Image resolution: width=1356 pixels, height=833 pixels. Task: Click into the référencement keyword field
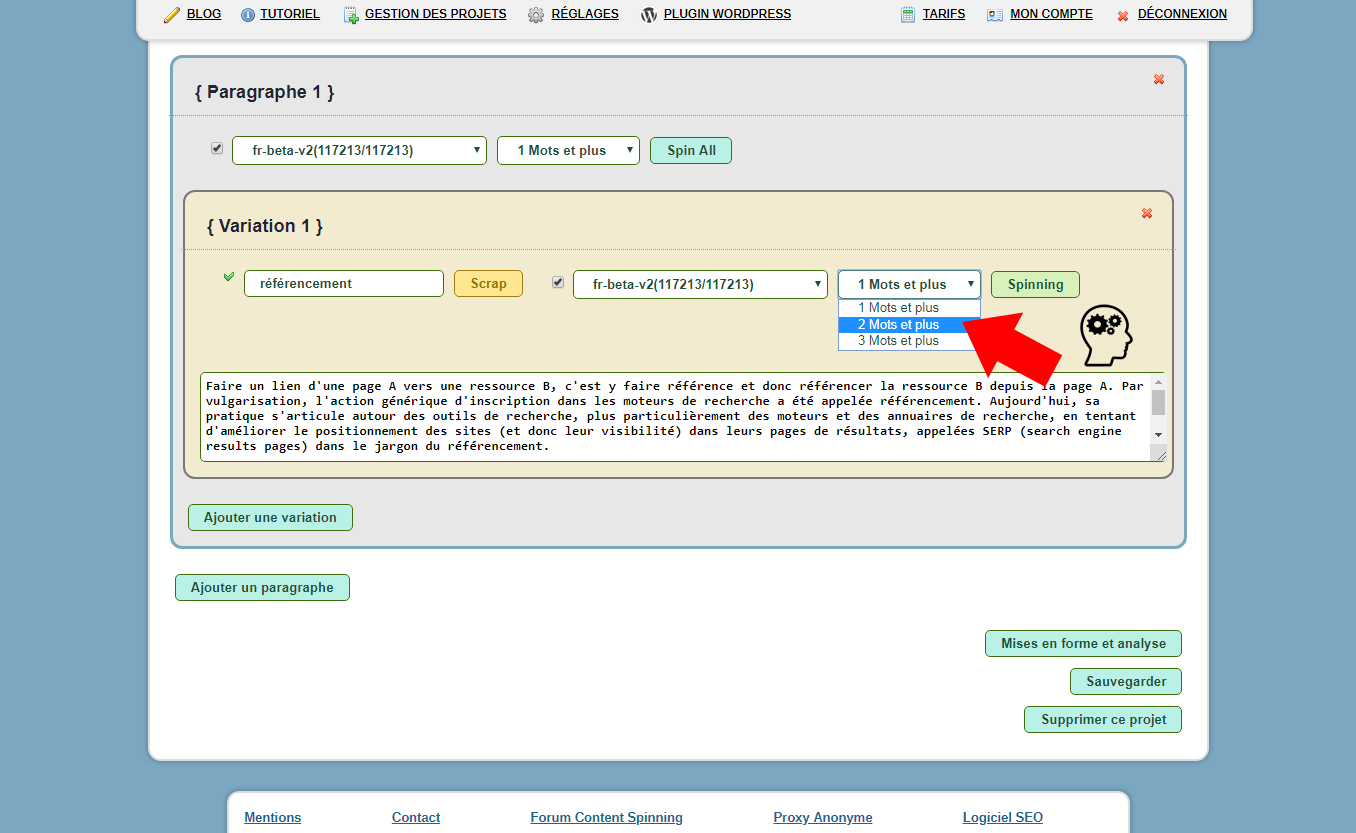[344, 283]
